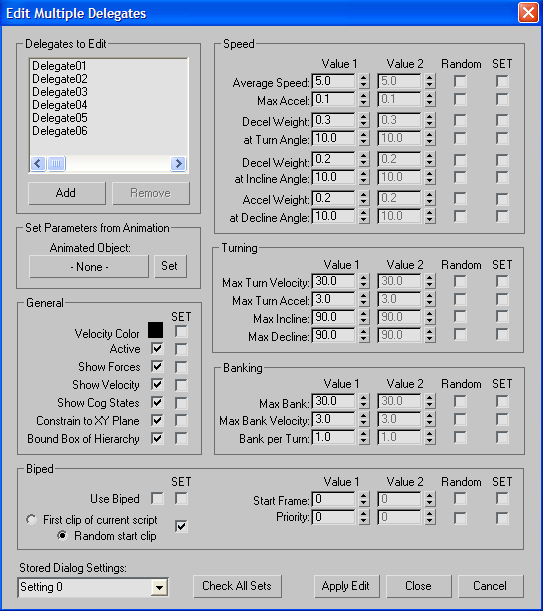This screenshot has width=543, height=611.
Task: Click the Check All Sets button
Action: pyautogui.click(x=237, y=586)
